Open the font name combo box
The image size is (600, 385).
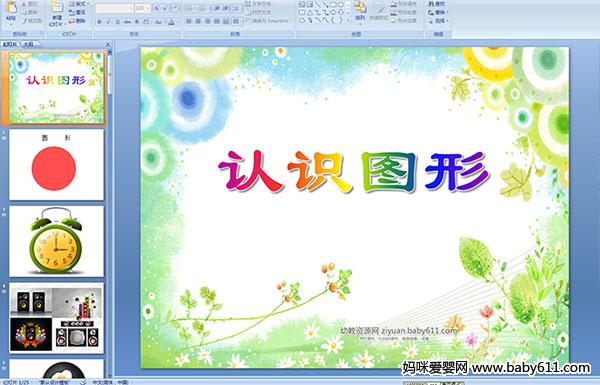pos(114,8)
